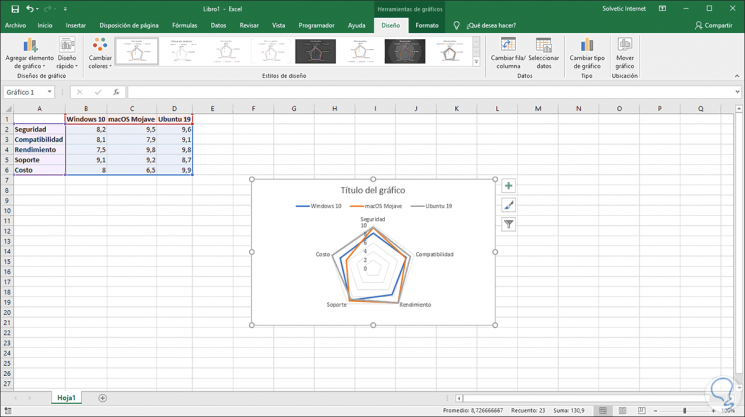745x417 pixels.
Task: Click the macro record icon in status bar
Action: coord(8,411)
